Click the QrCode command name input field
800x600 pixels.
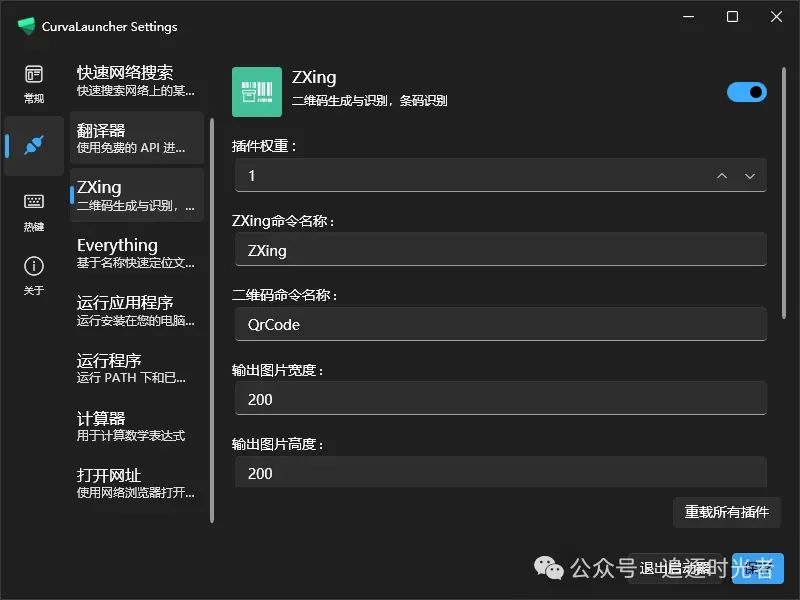pyautogui.click(x=500, y=324)
